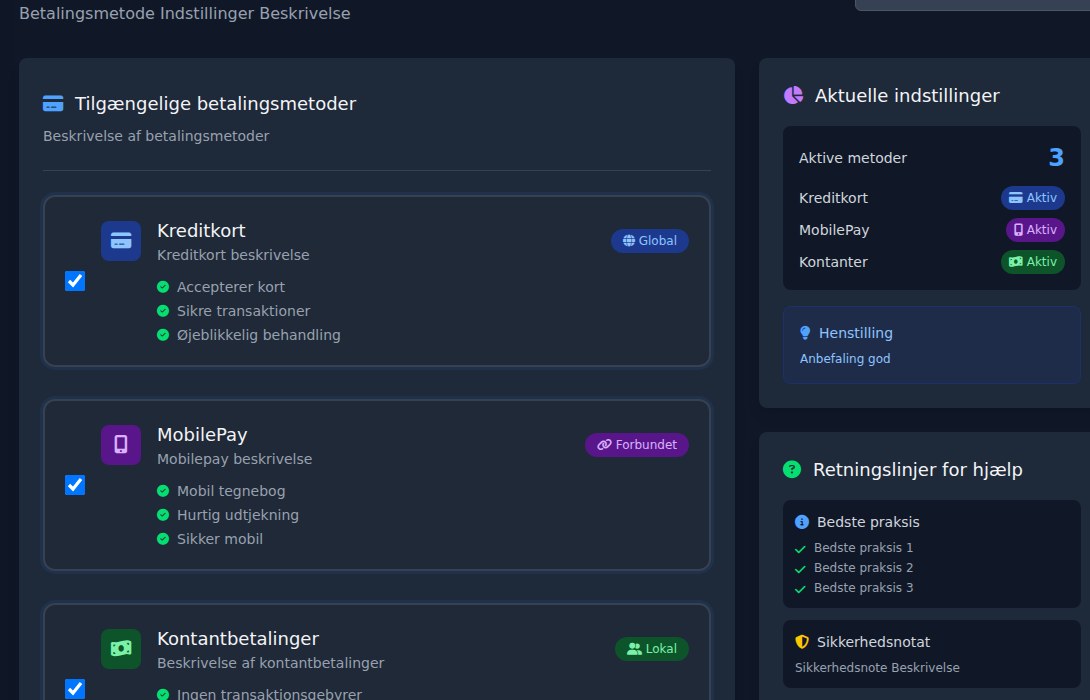Click the Kontantbetalinger card title

(x=238, y=639)
